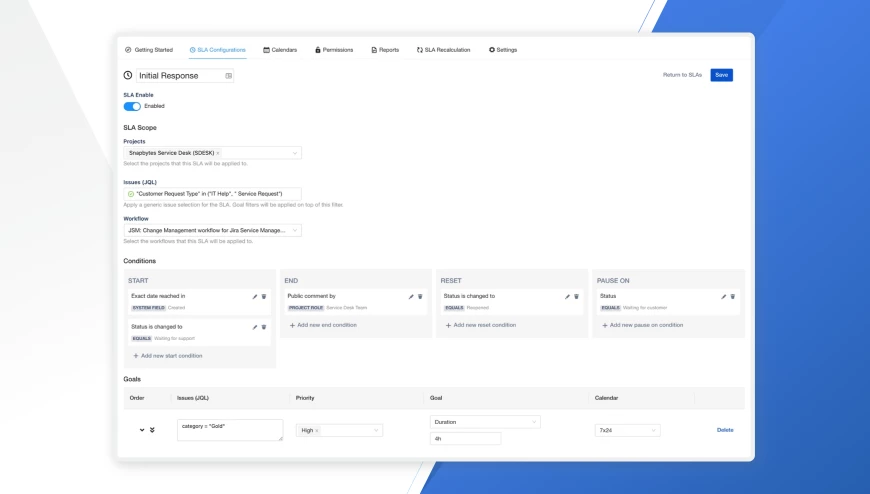870x494 pixels.
Task: Click Add new end condition
Action: [x=323, y=325]
